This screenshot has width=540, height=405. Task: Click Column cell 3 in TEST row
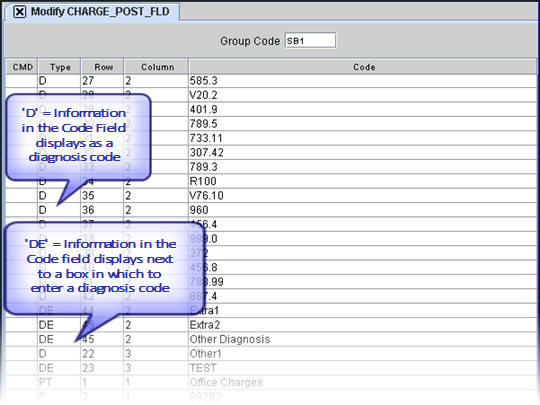click(156, 368)
